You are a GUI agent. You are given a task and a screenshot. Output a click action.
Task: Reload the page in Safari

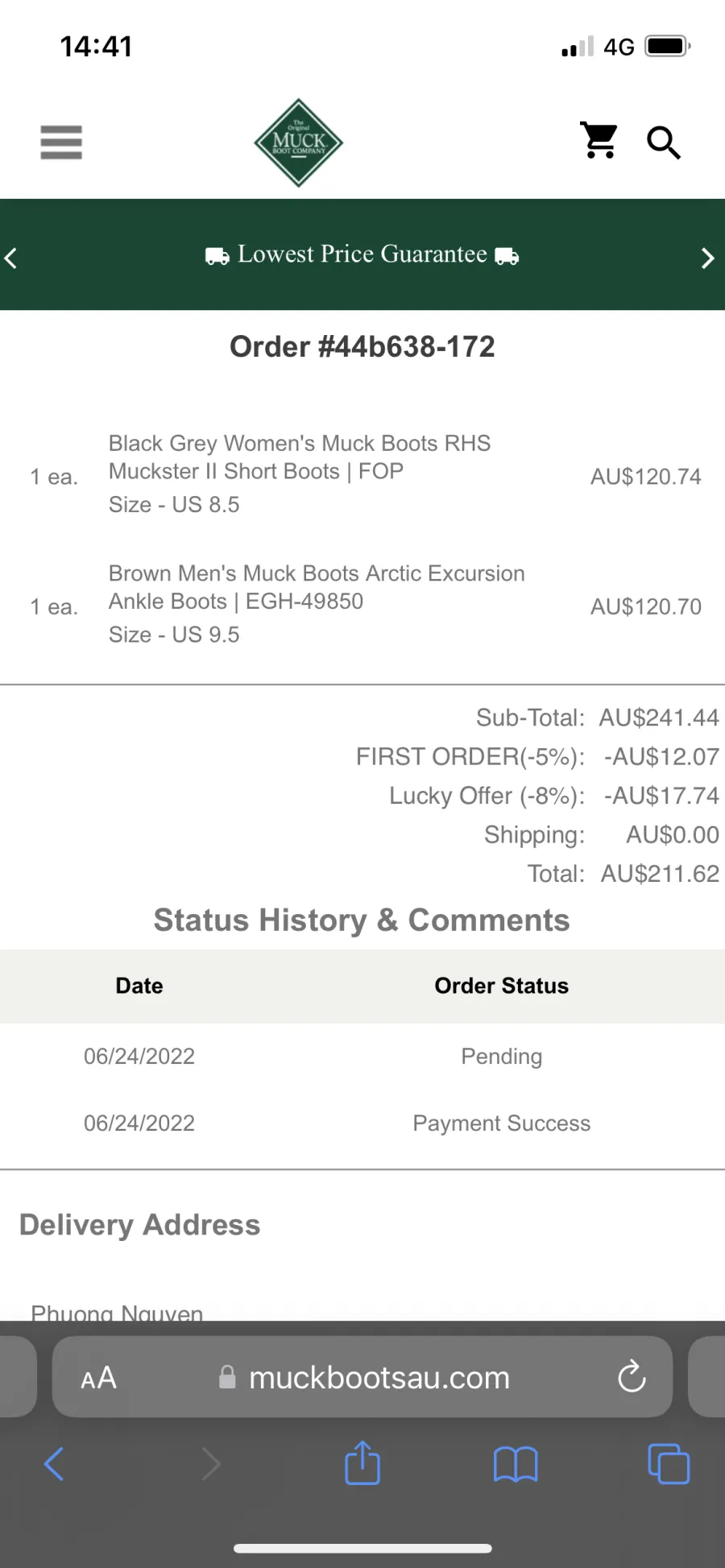632,1376
